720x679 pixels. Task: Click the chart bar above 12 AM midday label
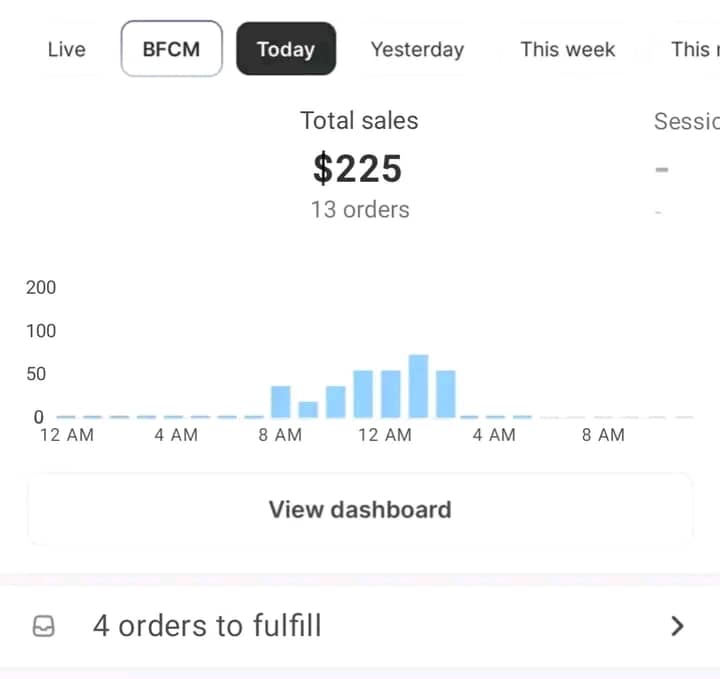(x=390, y=393)
